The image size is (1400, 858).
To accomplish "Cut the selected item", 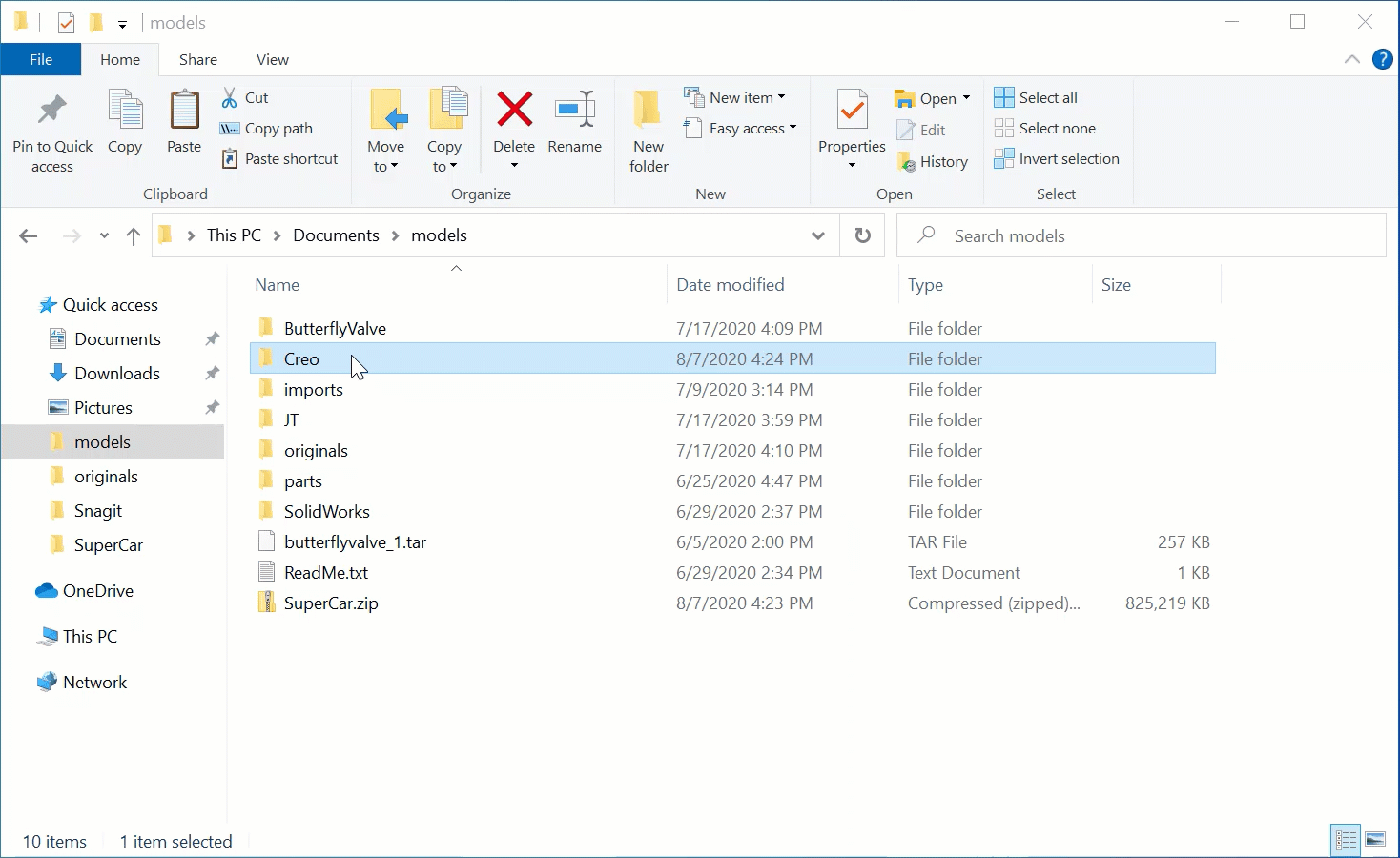I will click(245, 97).
